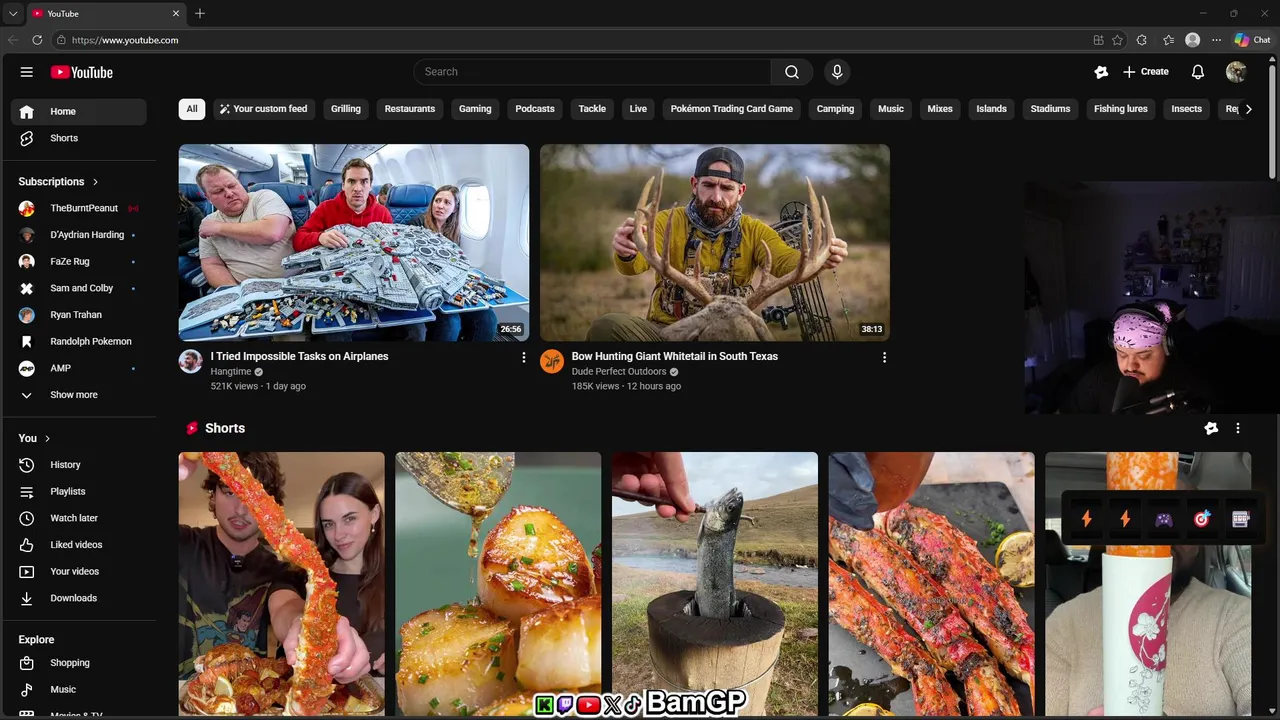This screenshot has height=720, width=1280.
Task: Open a new browser tab
Action: pos(200,13)
